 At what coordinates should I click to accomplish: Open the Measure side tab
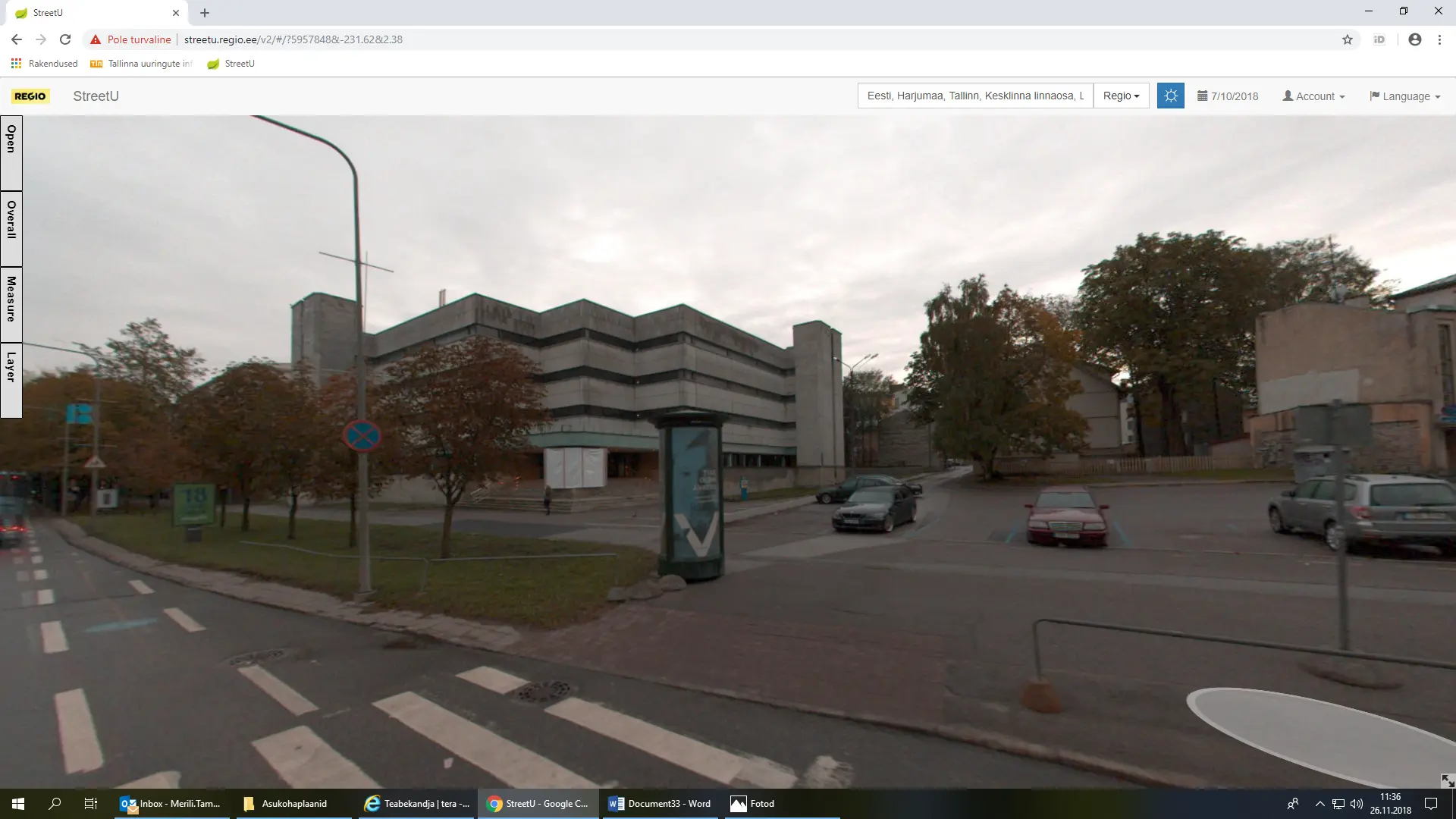(11, 304)
